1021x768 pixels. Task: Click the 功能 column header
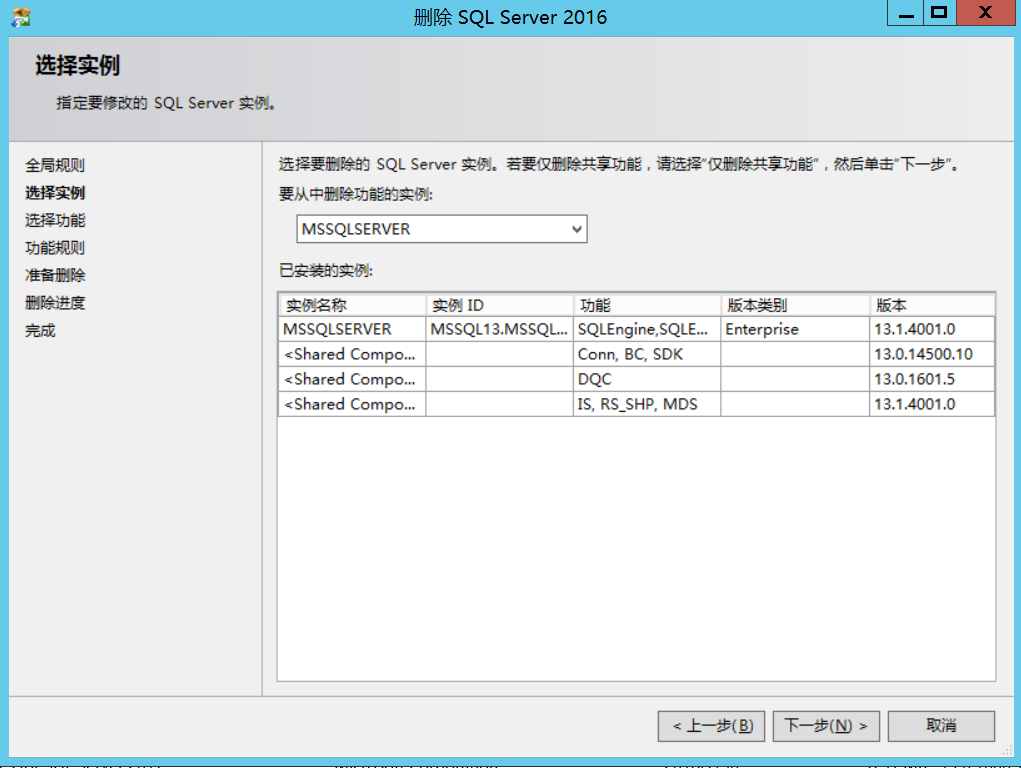point(647,305)
